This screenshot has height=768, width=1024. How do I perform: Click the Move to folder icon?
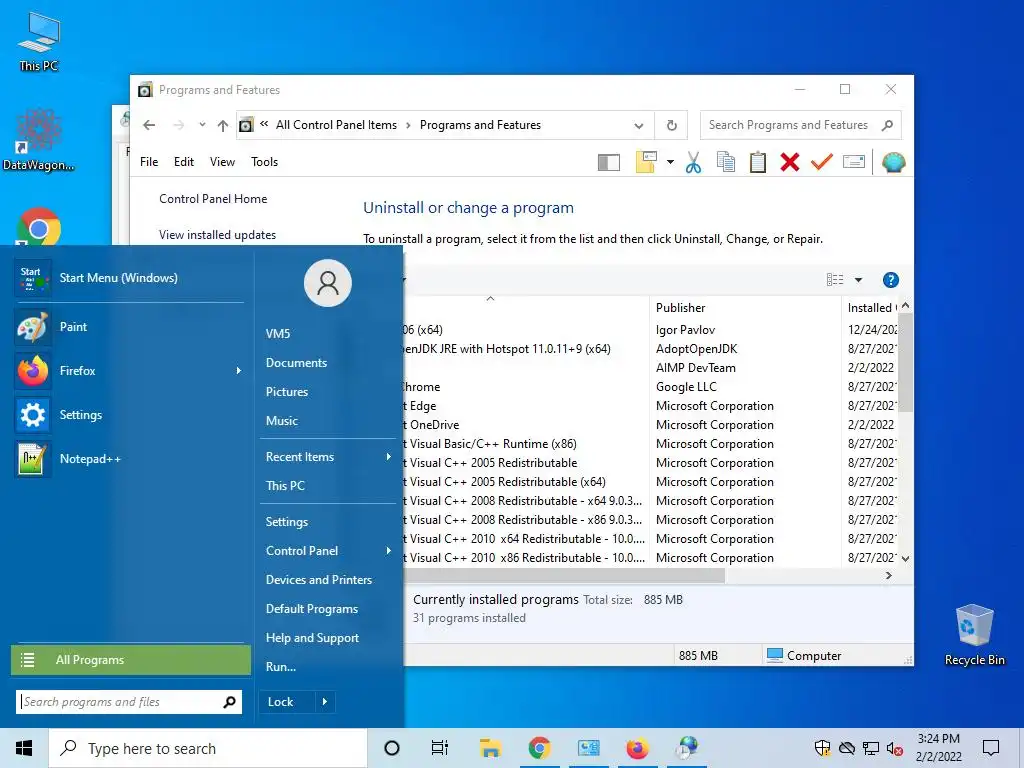(x=646, y=162)
